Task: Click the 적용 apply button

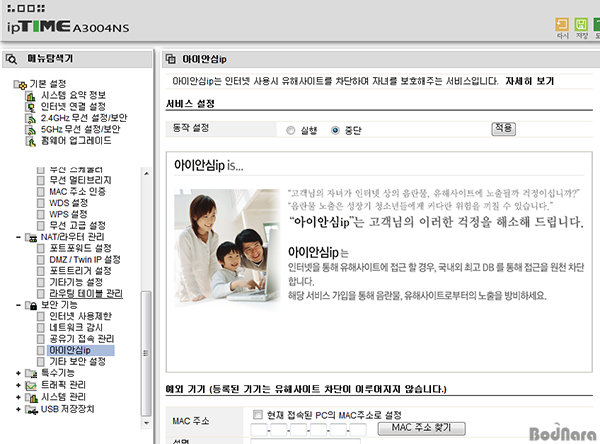Action: point(504,128)
